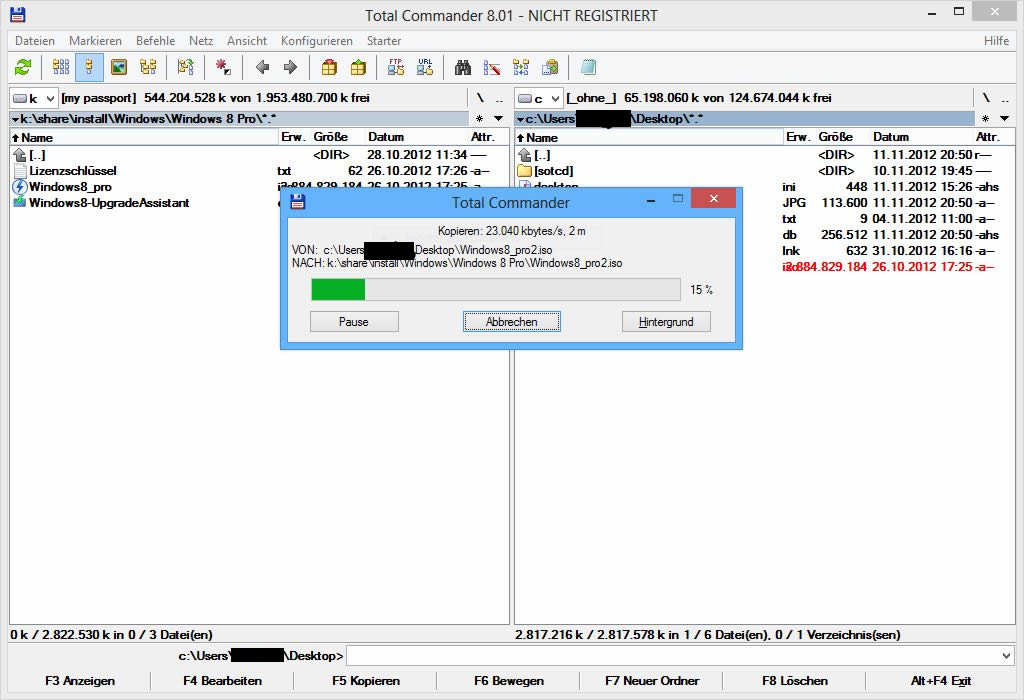The image size is (1024, 700).
Task: Open the notepad toolbar icon
Action: click(588, 67)
